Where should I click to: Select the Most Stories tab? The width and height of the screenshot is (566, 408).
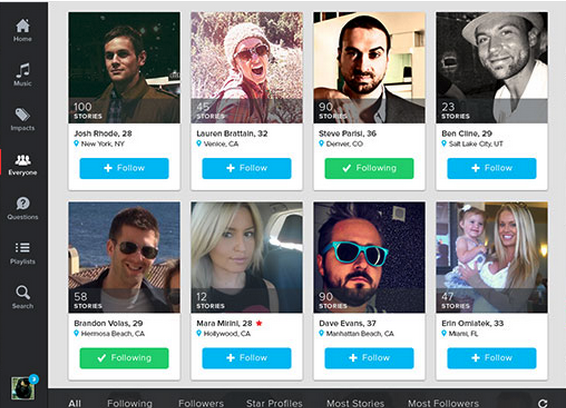(x=355, y=403)
